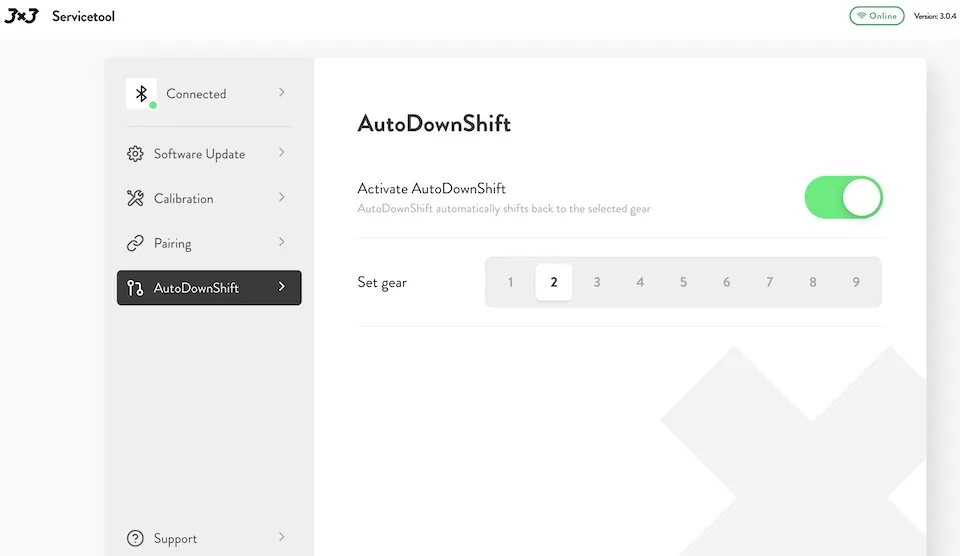Toggle the Activate AutoDownShift switch

(843, 197)
